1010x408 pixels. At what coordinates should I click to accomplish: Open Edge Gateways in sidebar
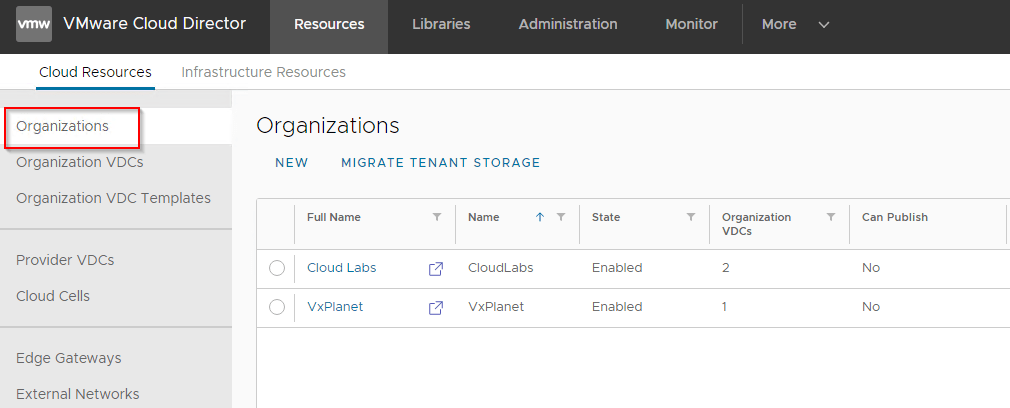coord(69,358)
